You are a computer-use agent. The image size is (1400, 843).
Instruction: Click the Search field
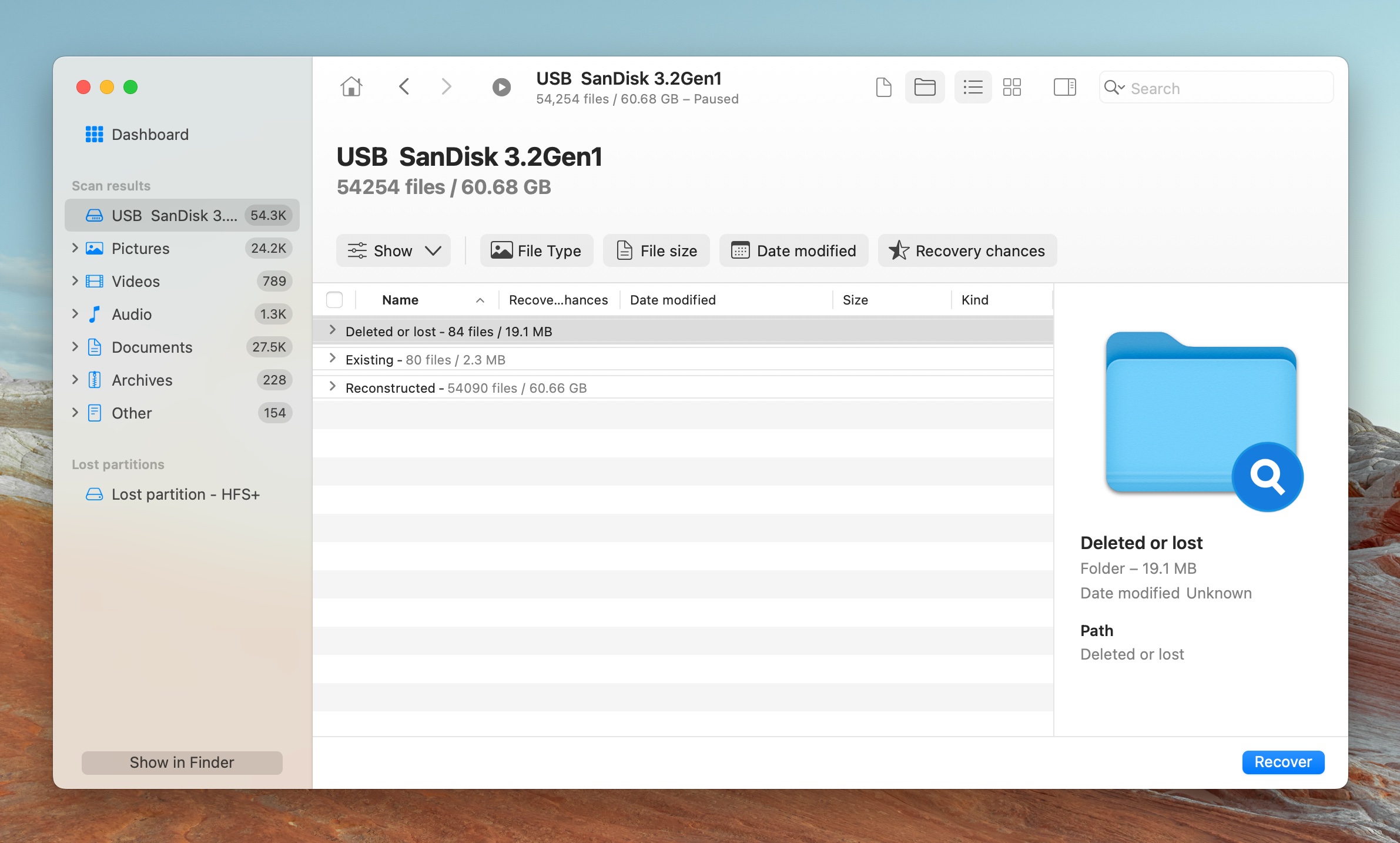coord(1215,88)
